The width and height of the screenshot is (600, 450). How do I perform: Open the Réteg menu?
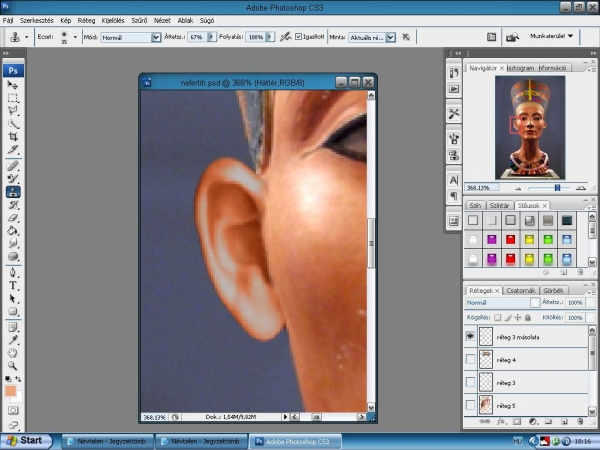click(86, 21)
